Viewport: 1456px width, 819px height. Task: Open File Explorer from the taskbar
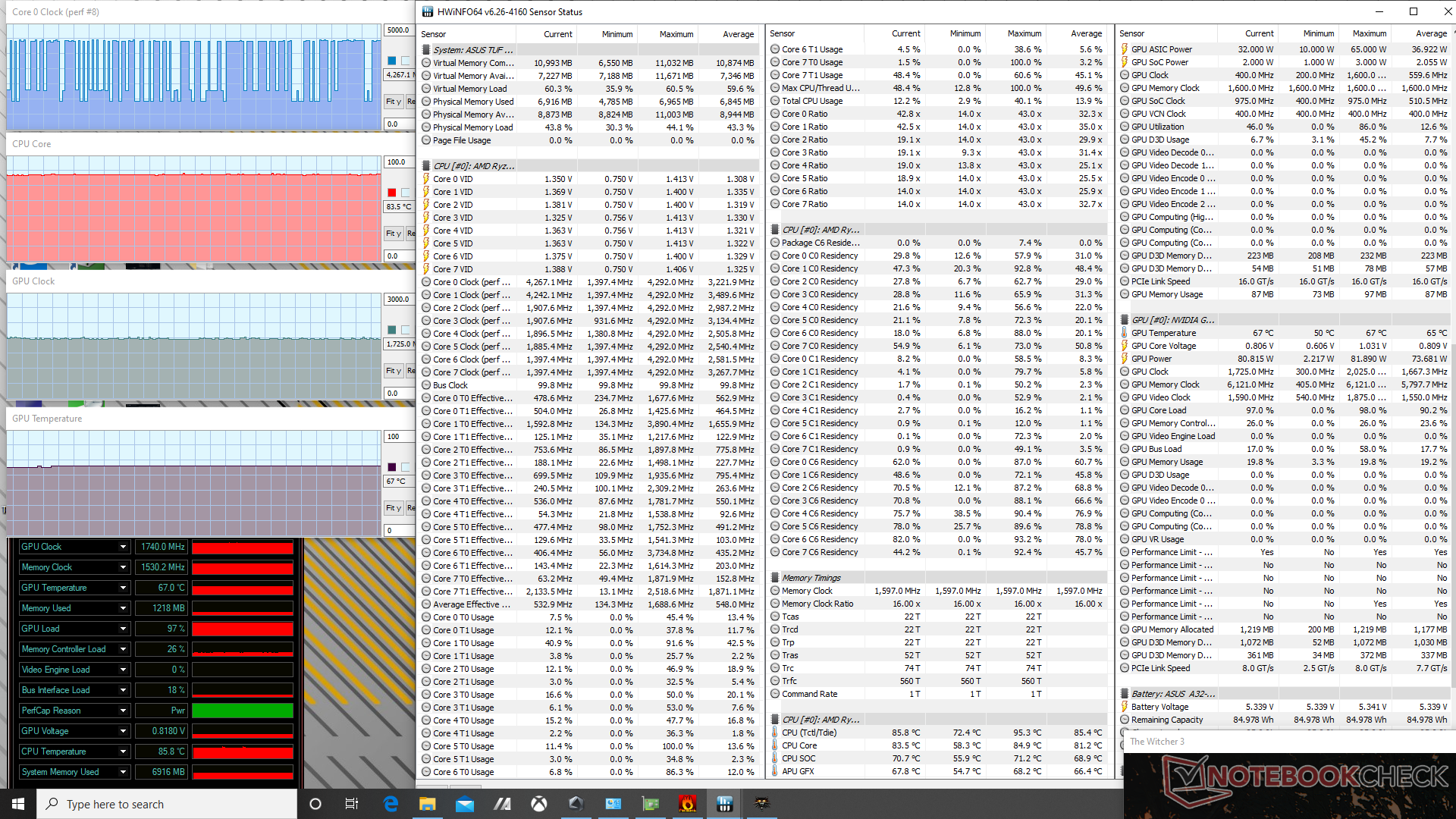[x=428, y=804]
